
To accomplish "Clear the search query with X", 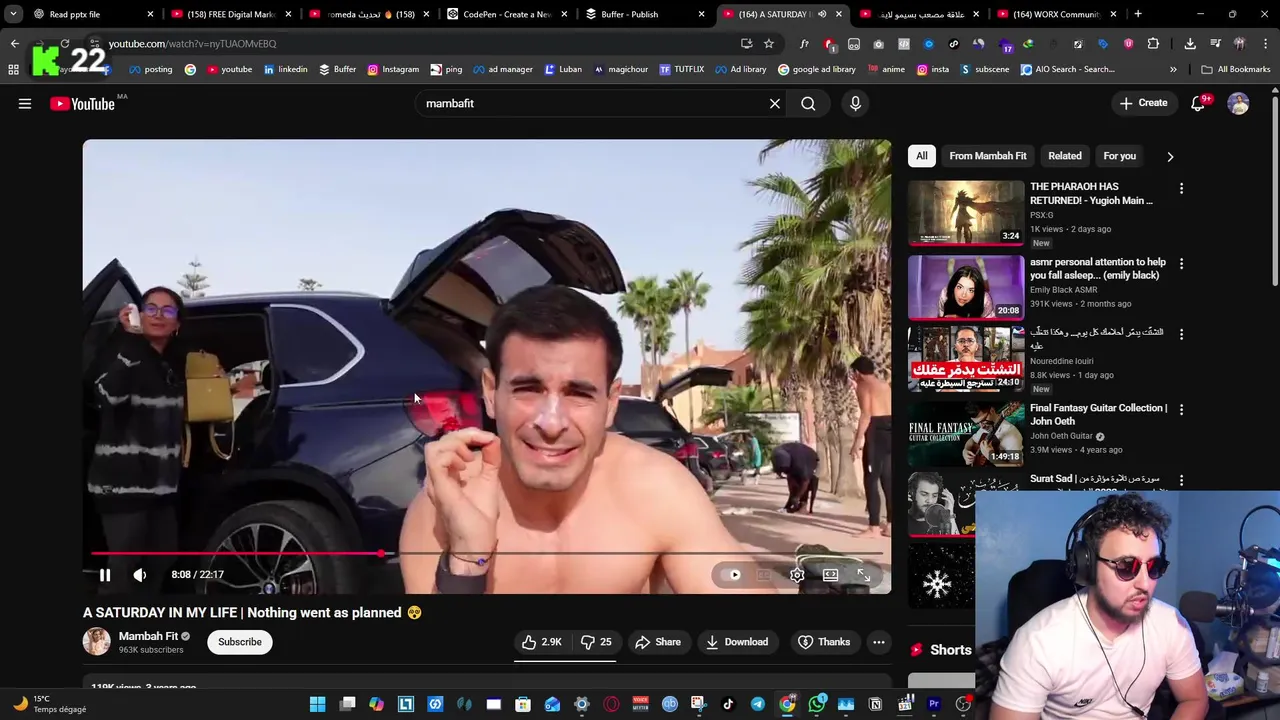I will coord(775,103).
